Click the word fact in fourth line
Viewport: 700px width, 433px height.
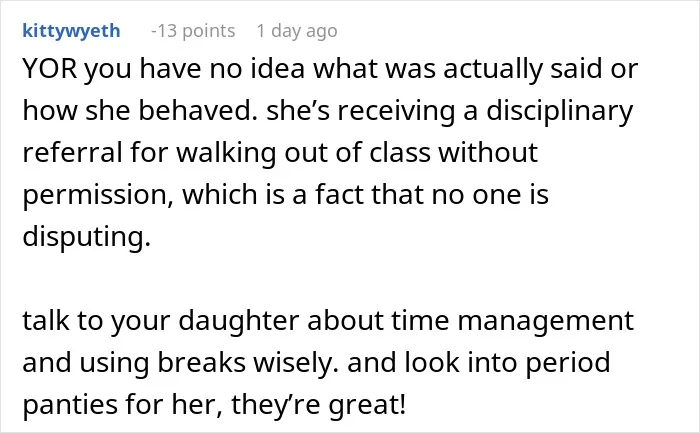340,195
